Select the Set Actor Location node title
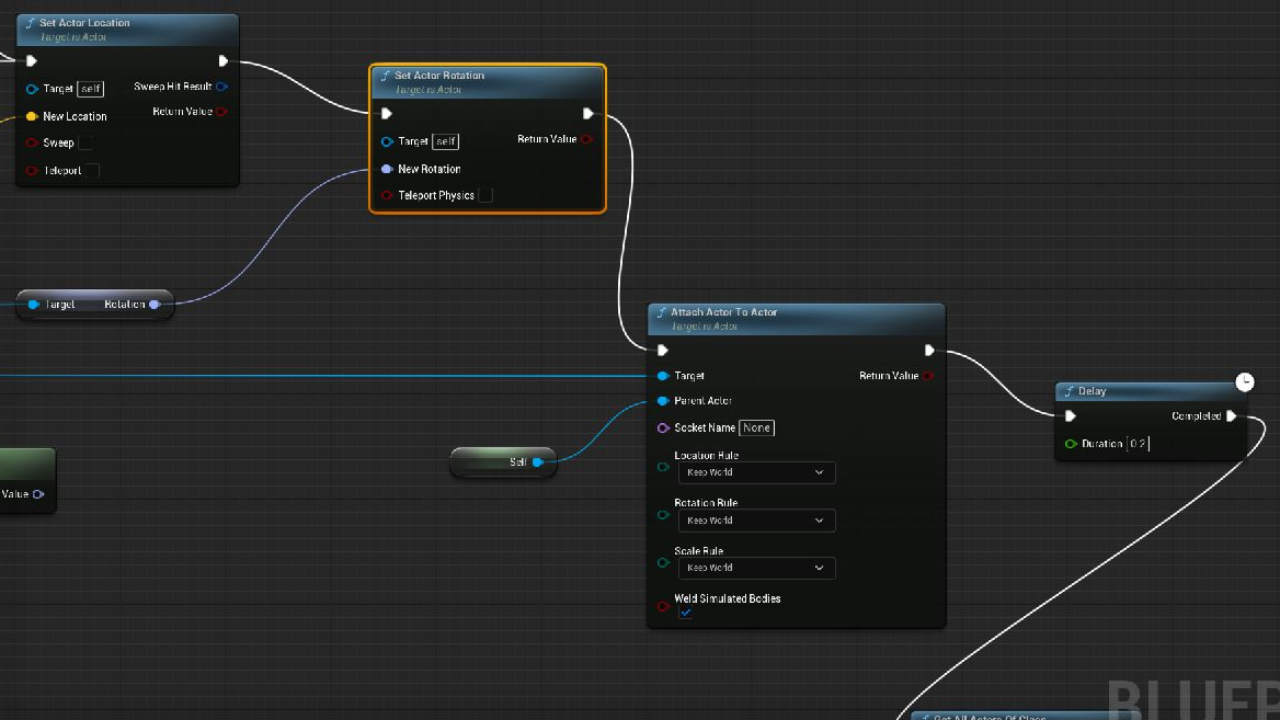 click(x=85, y=23)
